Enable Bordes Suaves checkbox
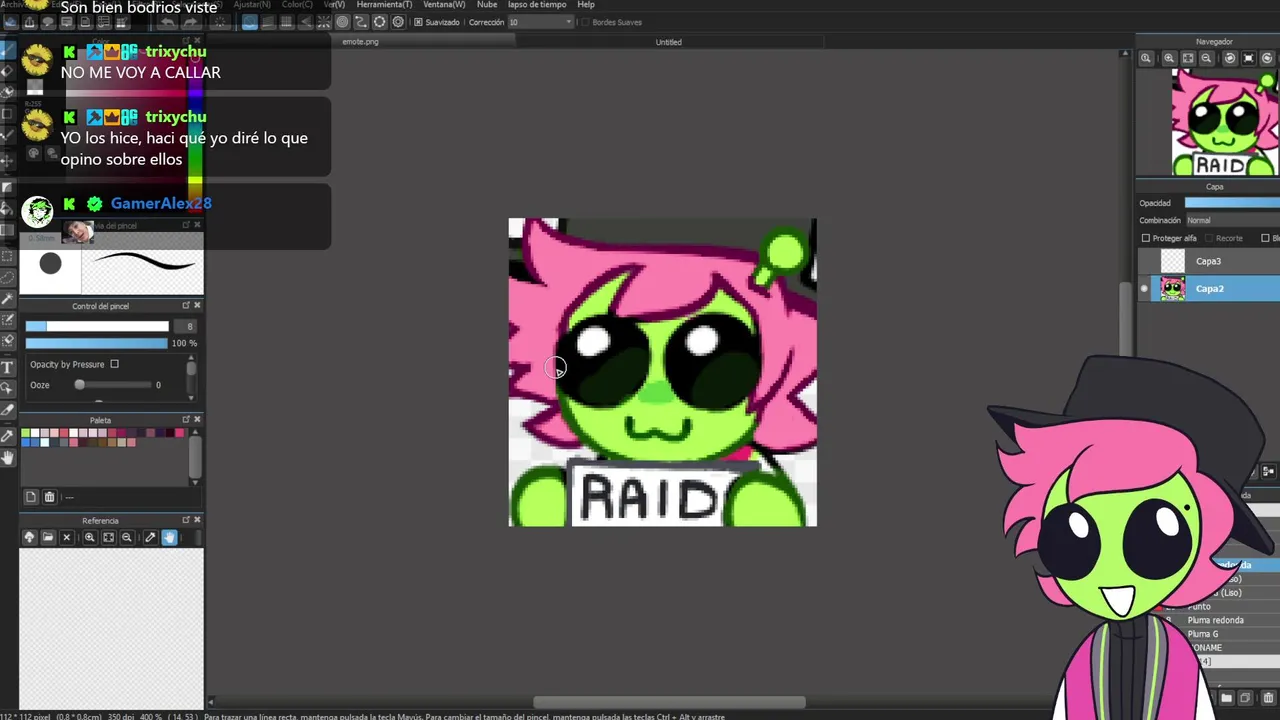Image resolution: width=1280 pixels, height=720 pixels. 585,22
